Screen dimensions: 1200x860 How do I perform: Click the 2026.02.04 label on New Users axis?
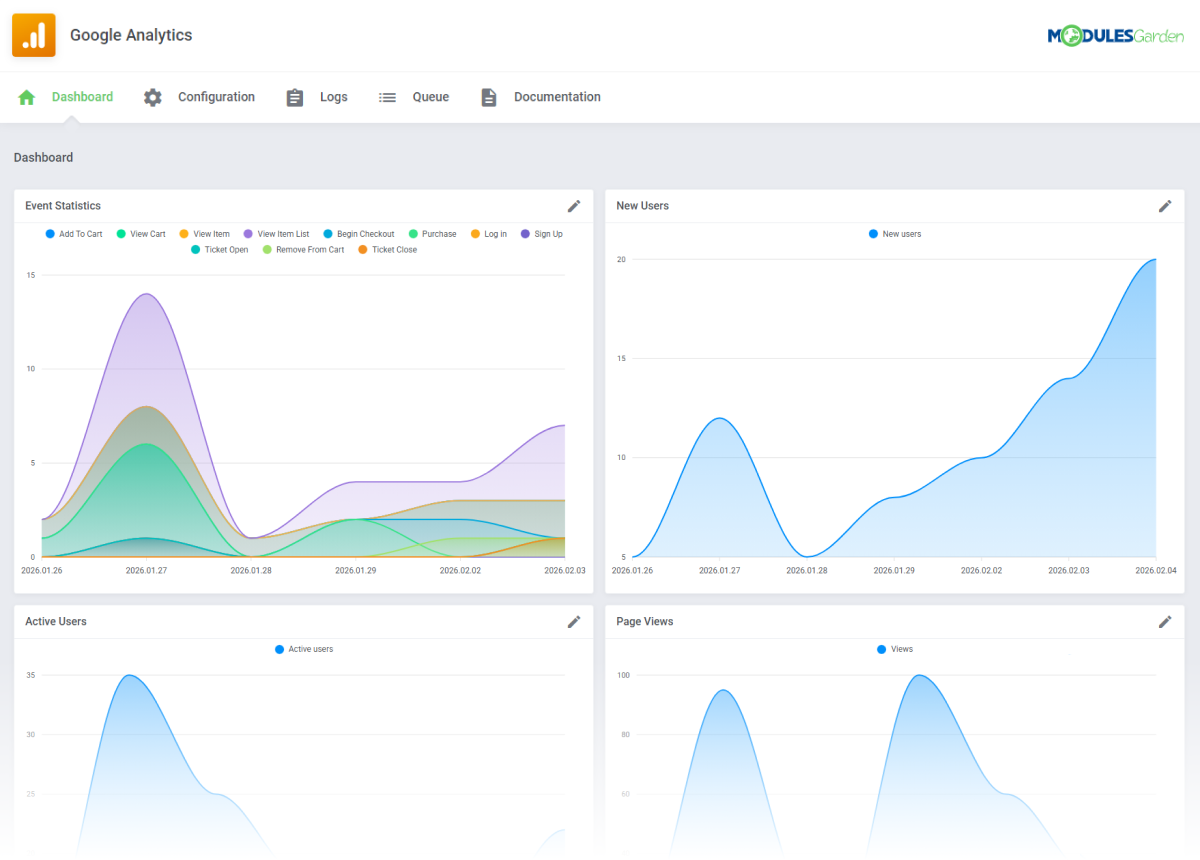(1155, 570)
